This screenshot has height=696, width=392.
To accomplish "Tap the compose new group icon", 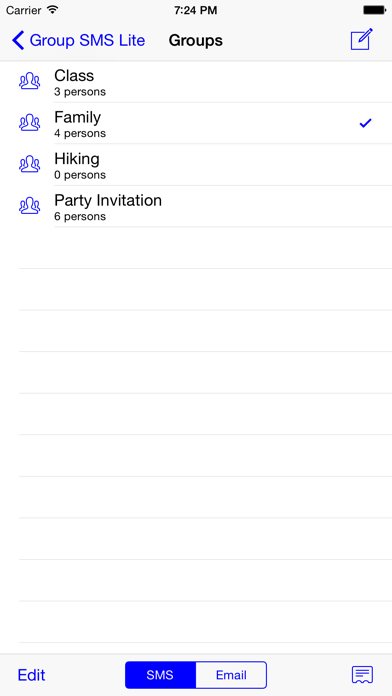I will [362, 40].
